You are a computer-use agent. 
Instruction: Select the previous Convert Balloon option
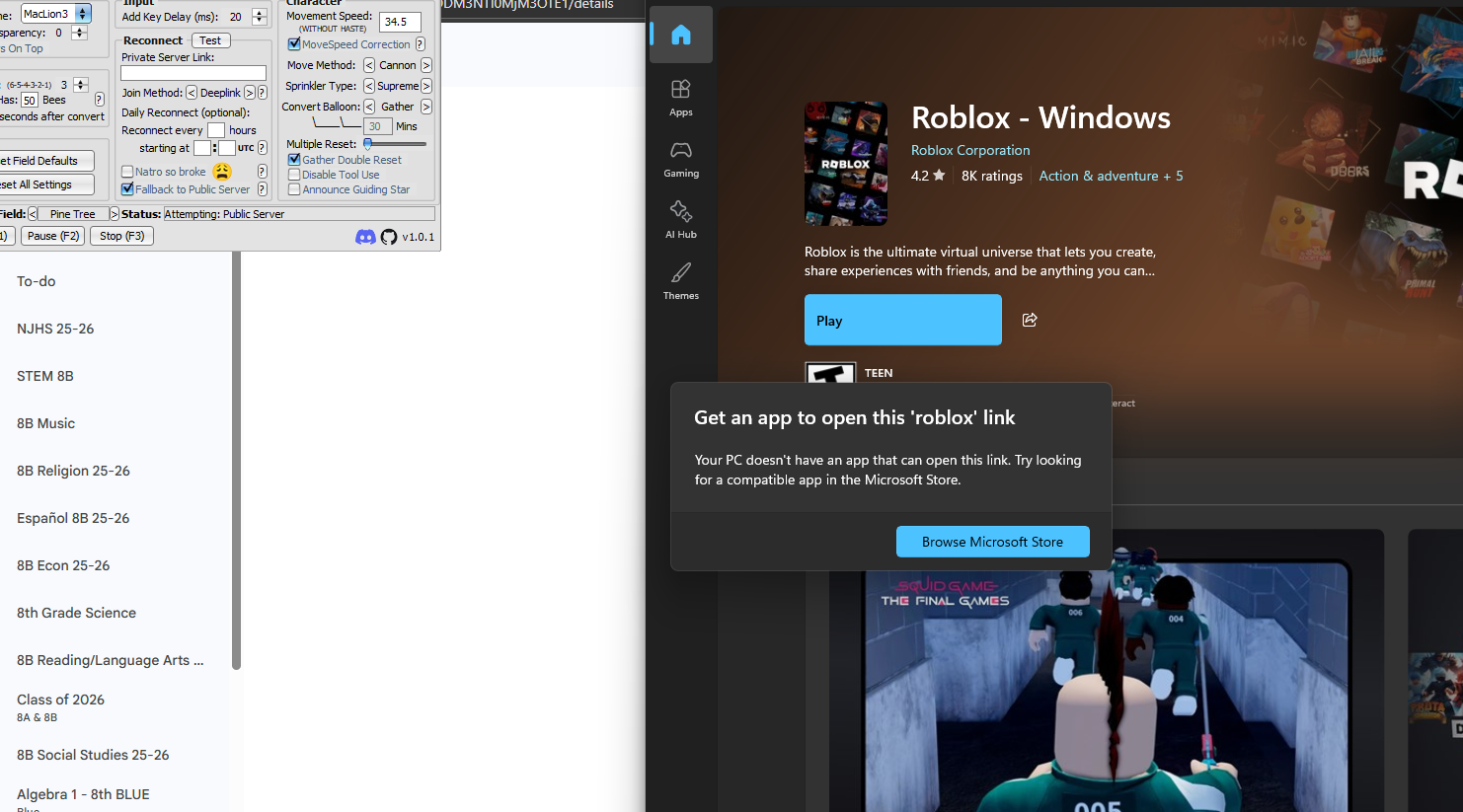369,107
